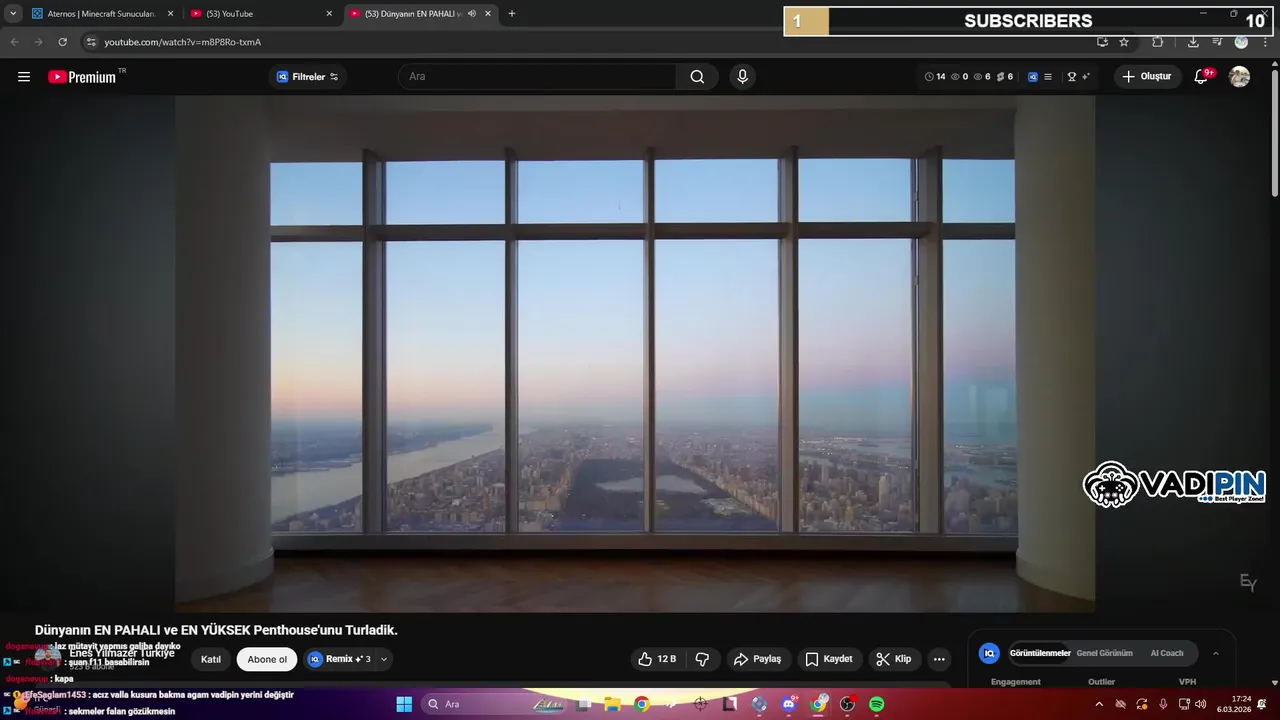Bookmark this page with the star
This screenshot has width=1280, height=720.
click(1124, 42)
